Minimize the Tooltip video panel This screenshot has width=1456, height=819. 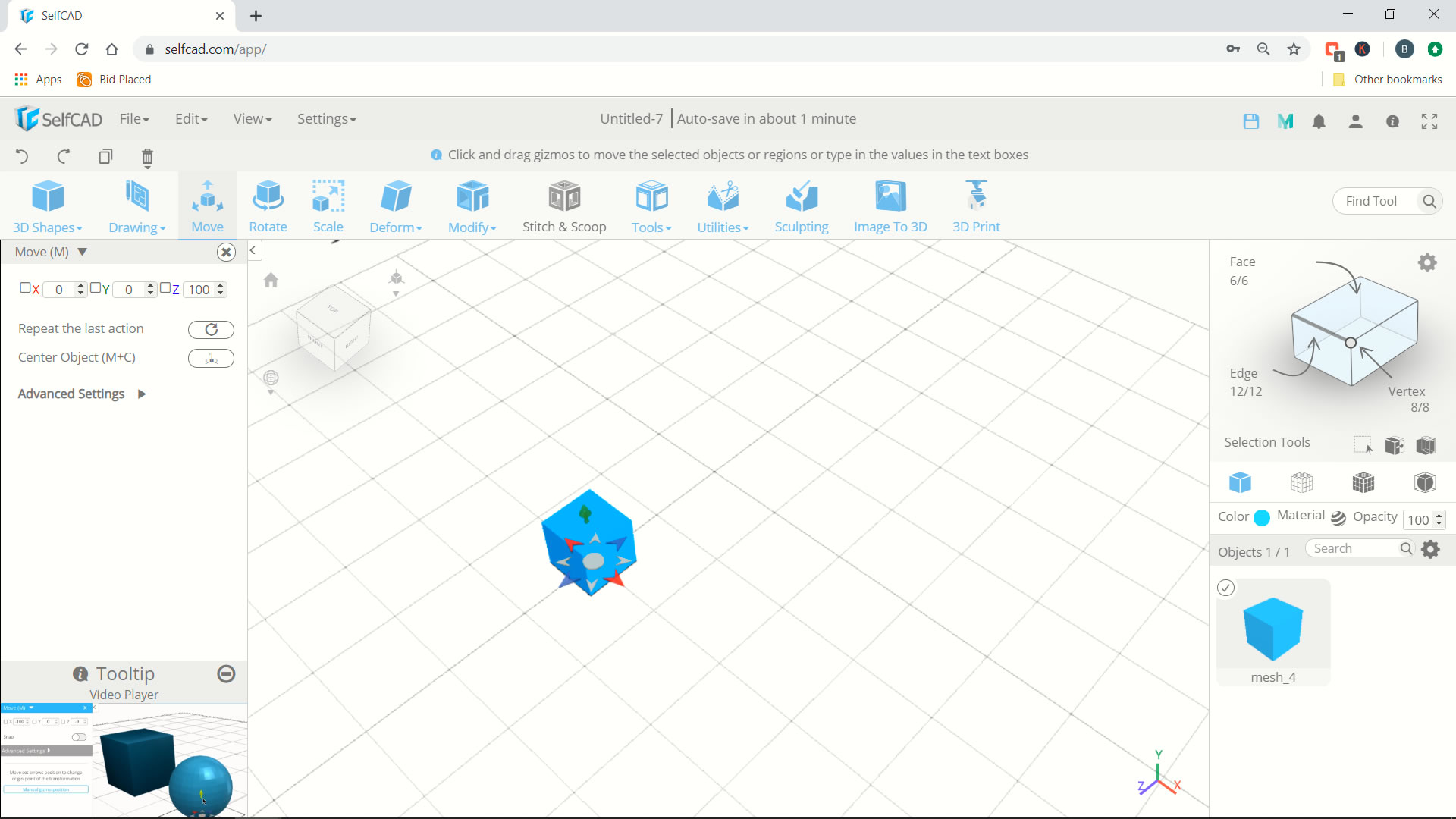coord(226,673)
